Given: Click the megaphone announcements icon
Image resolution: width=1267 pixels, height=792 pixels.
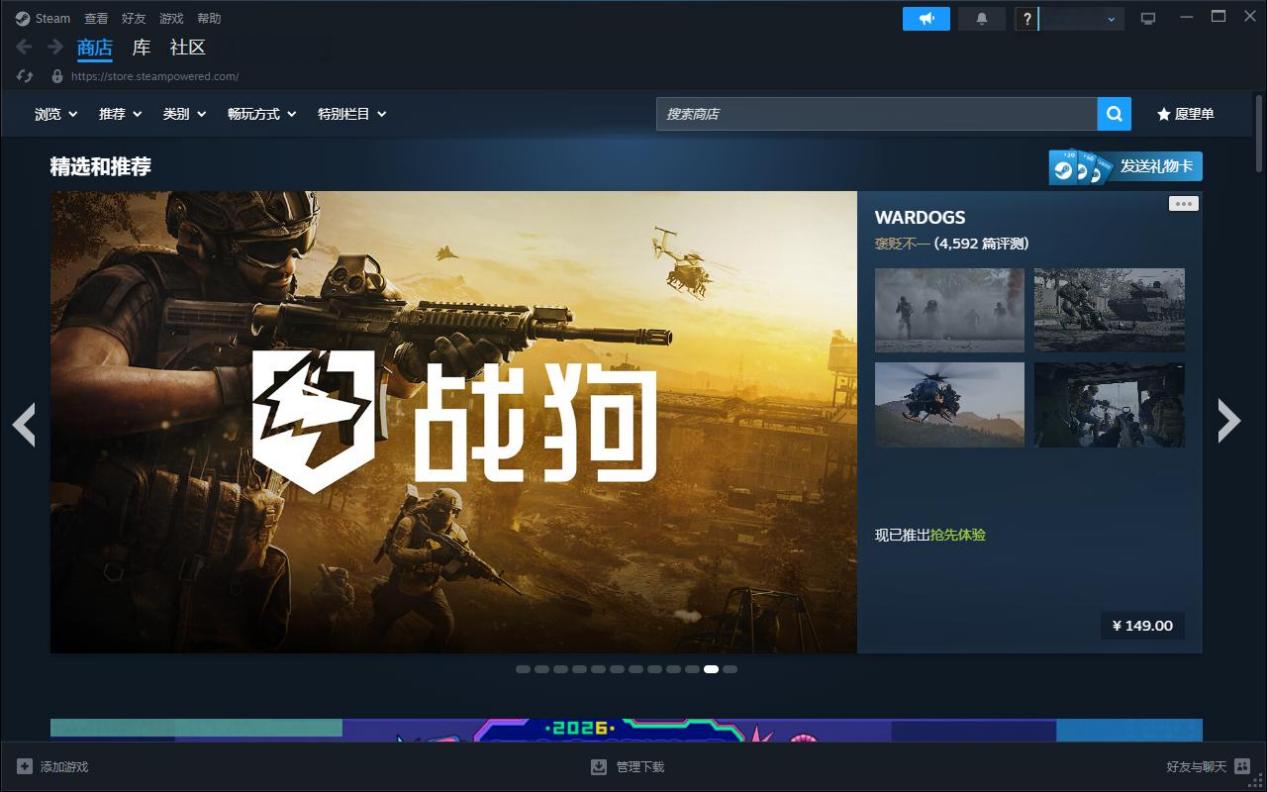Looking at the screenshot, I should point(926,18).
